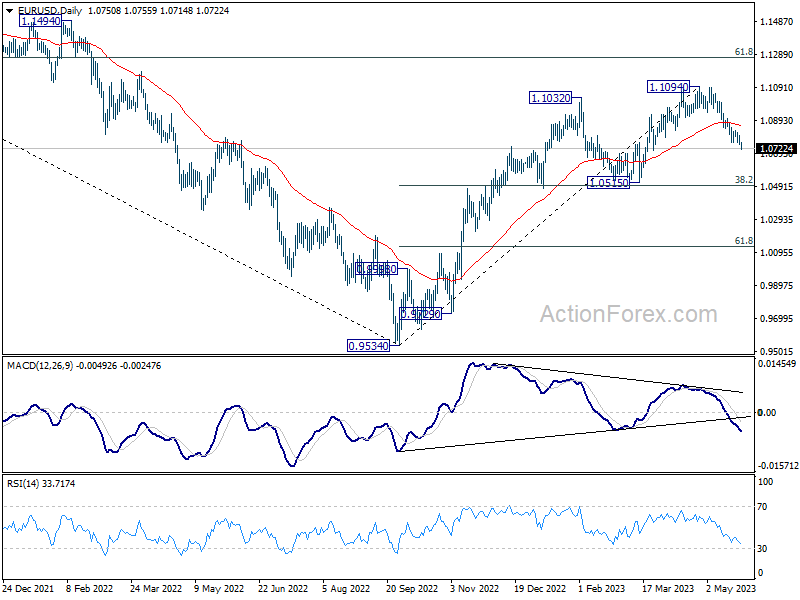Select the MACD 0.014549 axis value
Viewport: 800px width, 600px height.
[777, 364]
